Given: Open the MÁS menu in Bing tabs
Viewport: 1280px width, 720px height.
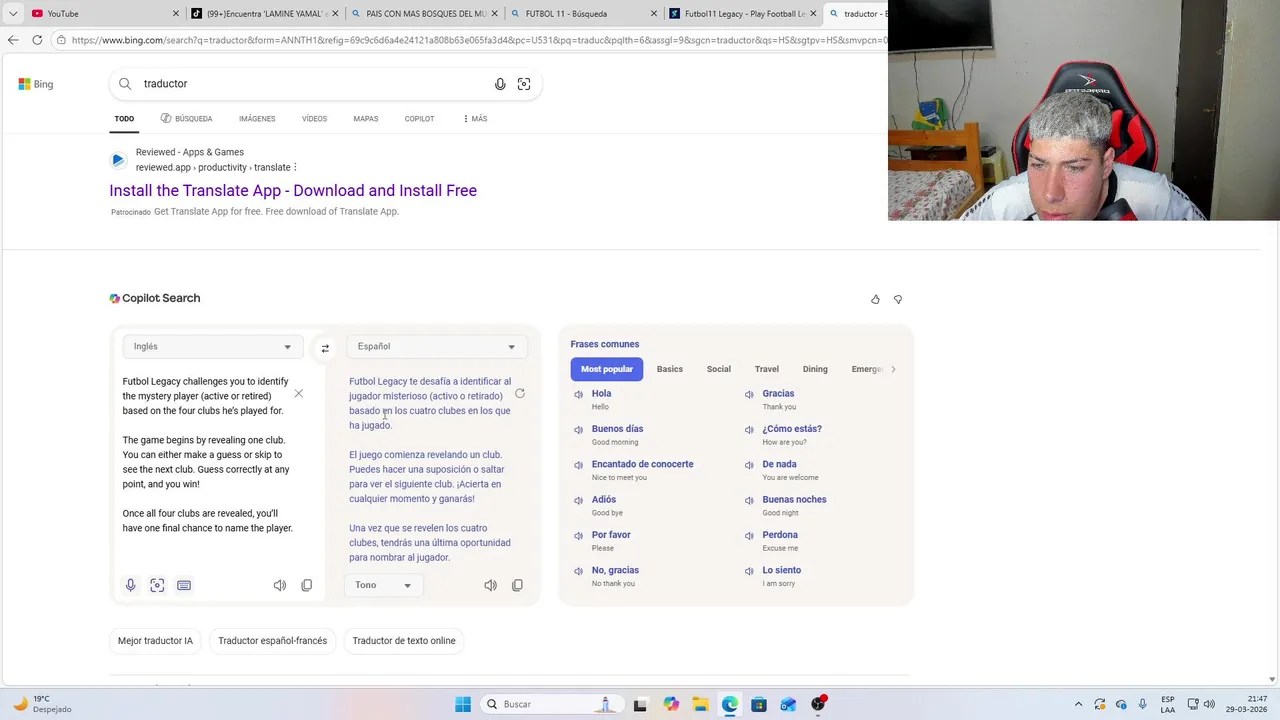Looking at the screenshot, I should tap(475, 119).
